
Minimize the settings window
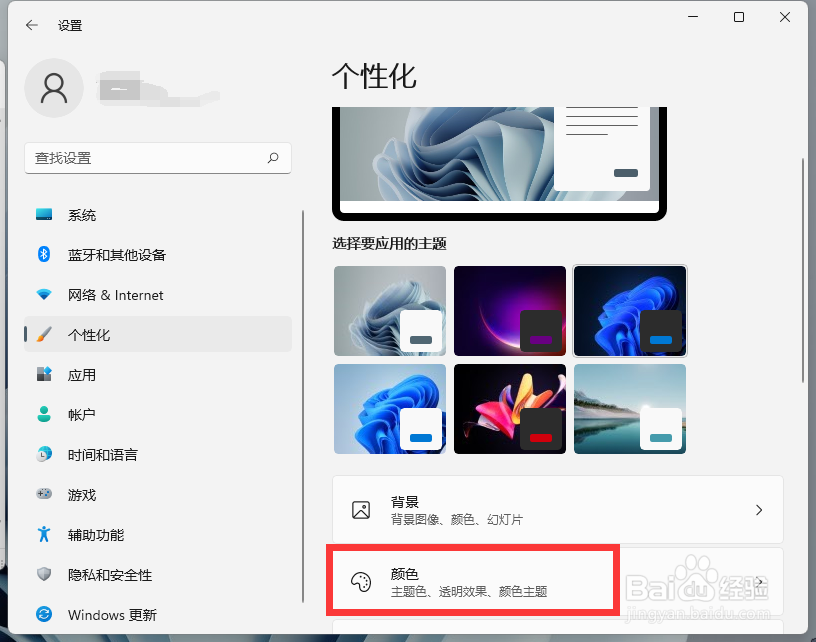(x=693, y=17)
